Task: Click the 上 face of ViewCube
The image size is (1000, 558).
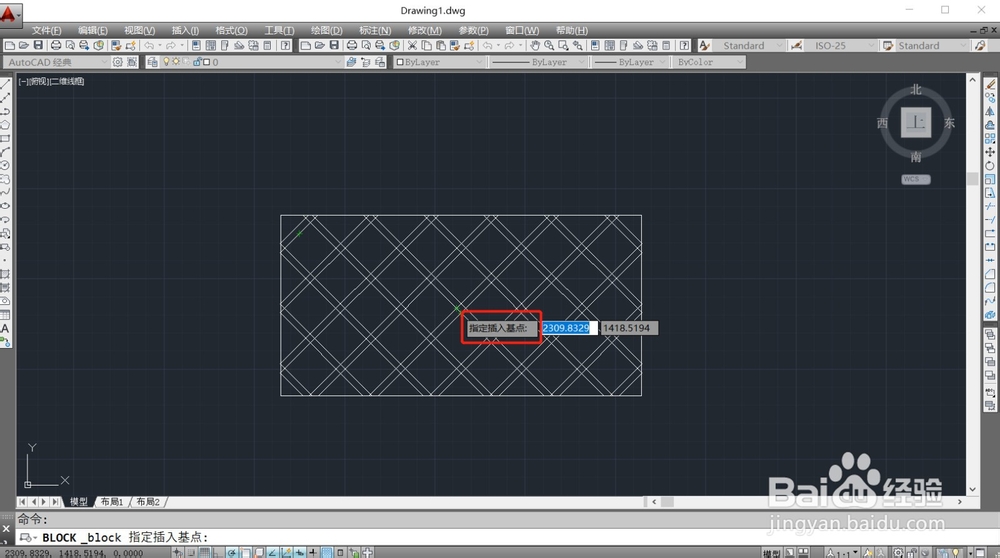Action: click(x=916, y=122)
